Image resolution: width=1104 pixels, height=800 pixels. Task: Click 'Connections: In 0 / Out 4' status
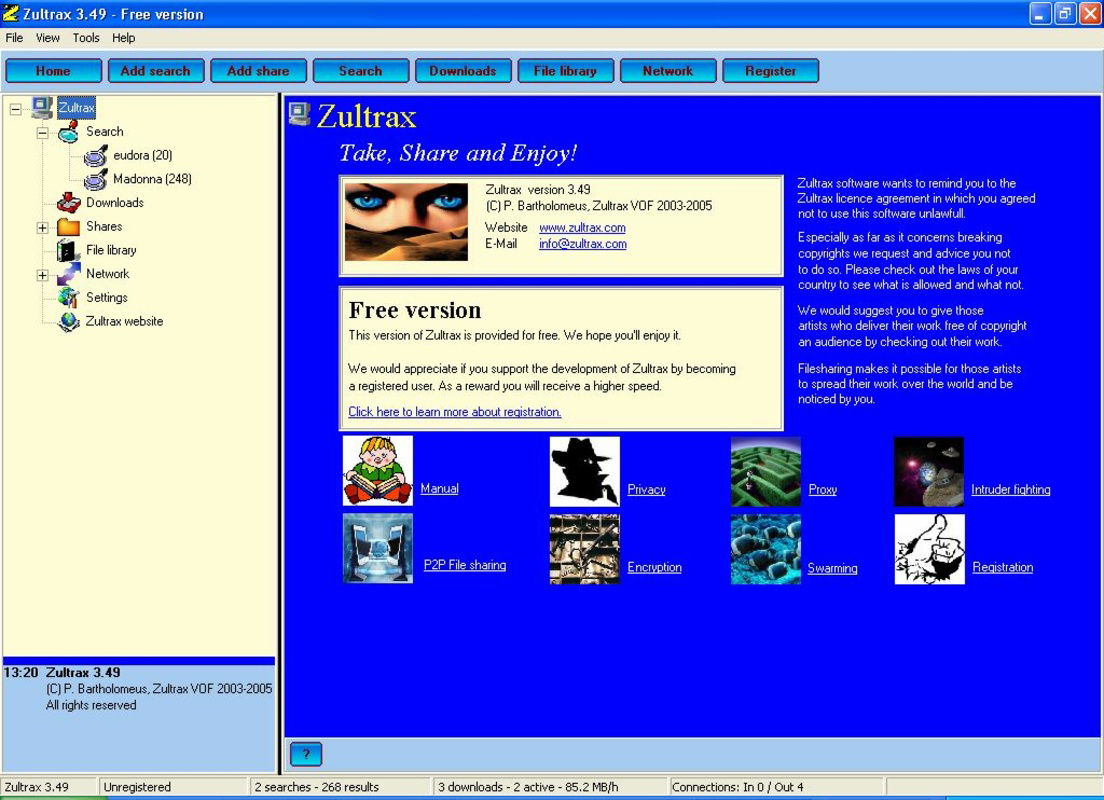point(737,787)
